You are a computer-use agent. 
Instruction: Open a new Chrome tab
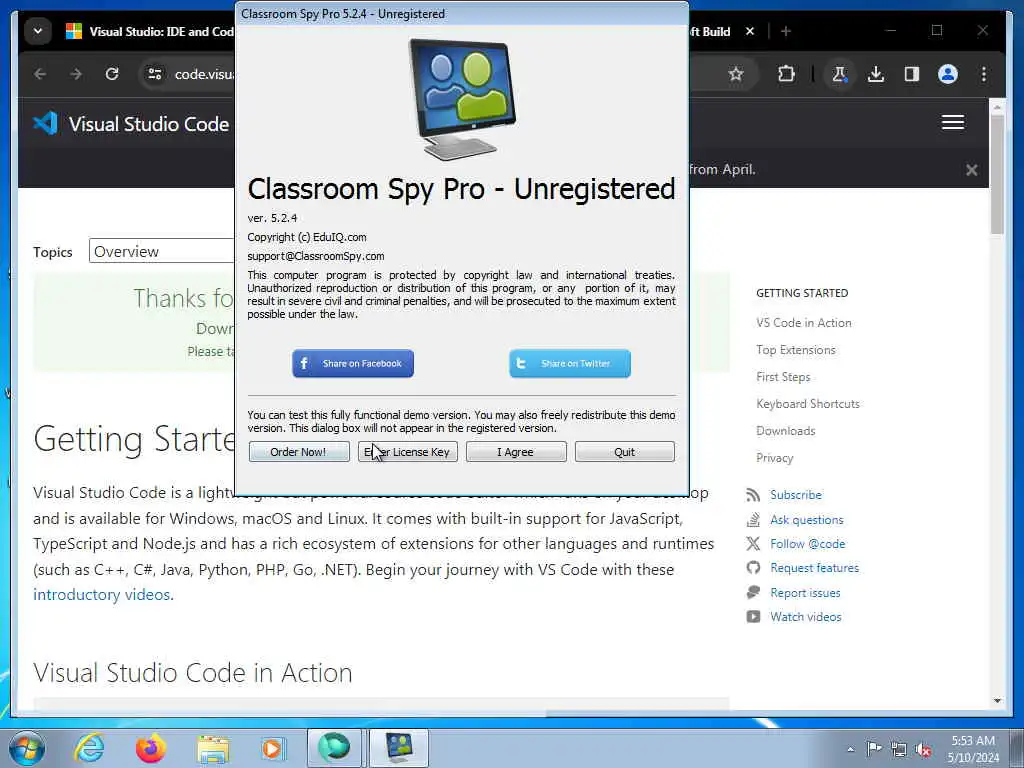click(786, 31)
